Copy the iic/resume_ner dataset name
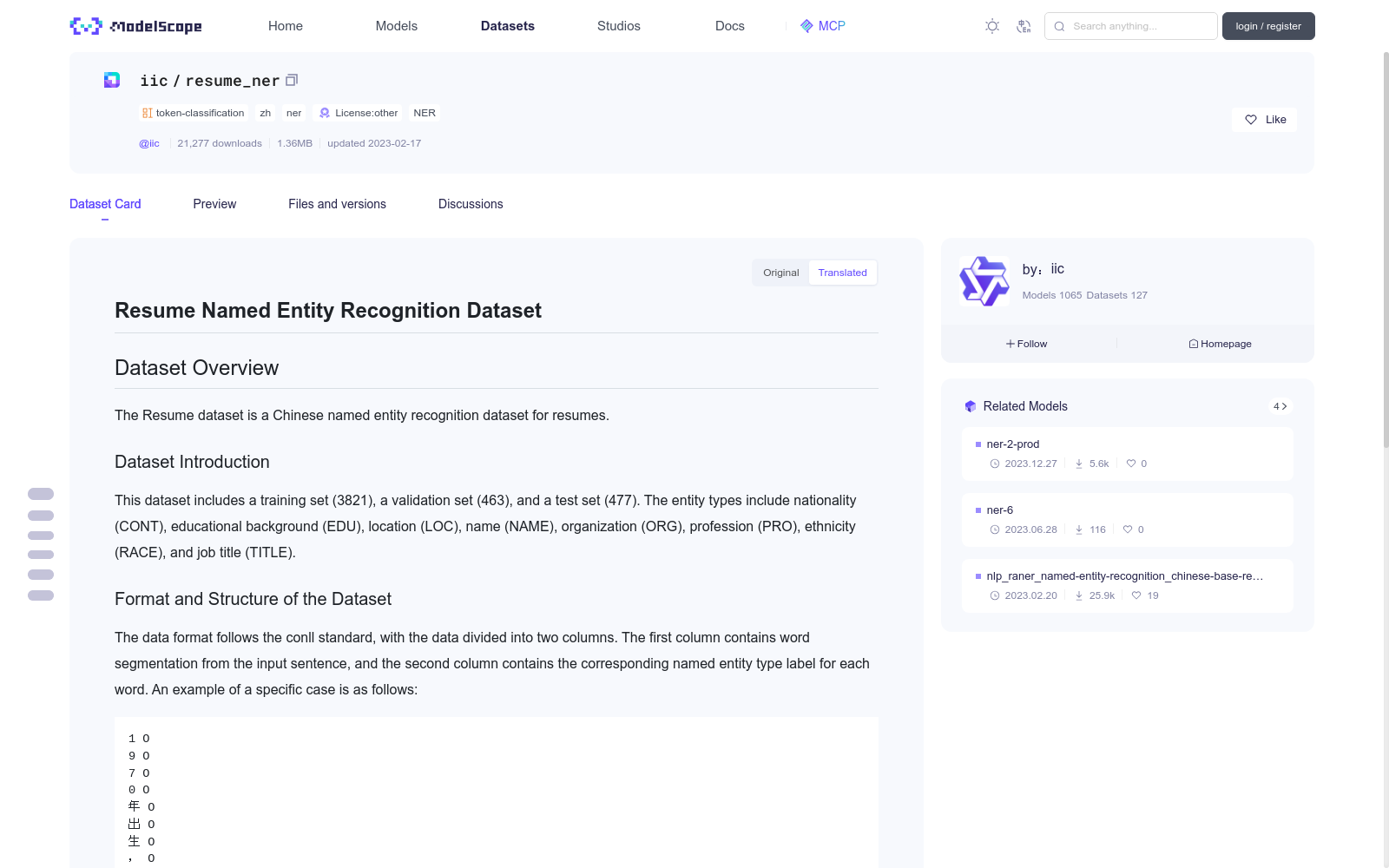Viewport: 1389px width, 868px height. [292, 80]
